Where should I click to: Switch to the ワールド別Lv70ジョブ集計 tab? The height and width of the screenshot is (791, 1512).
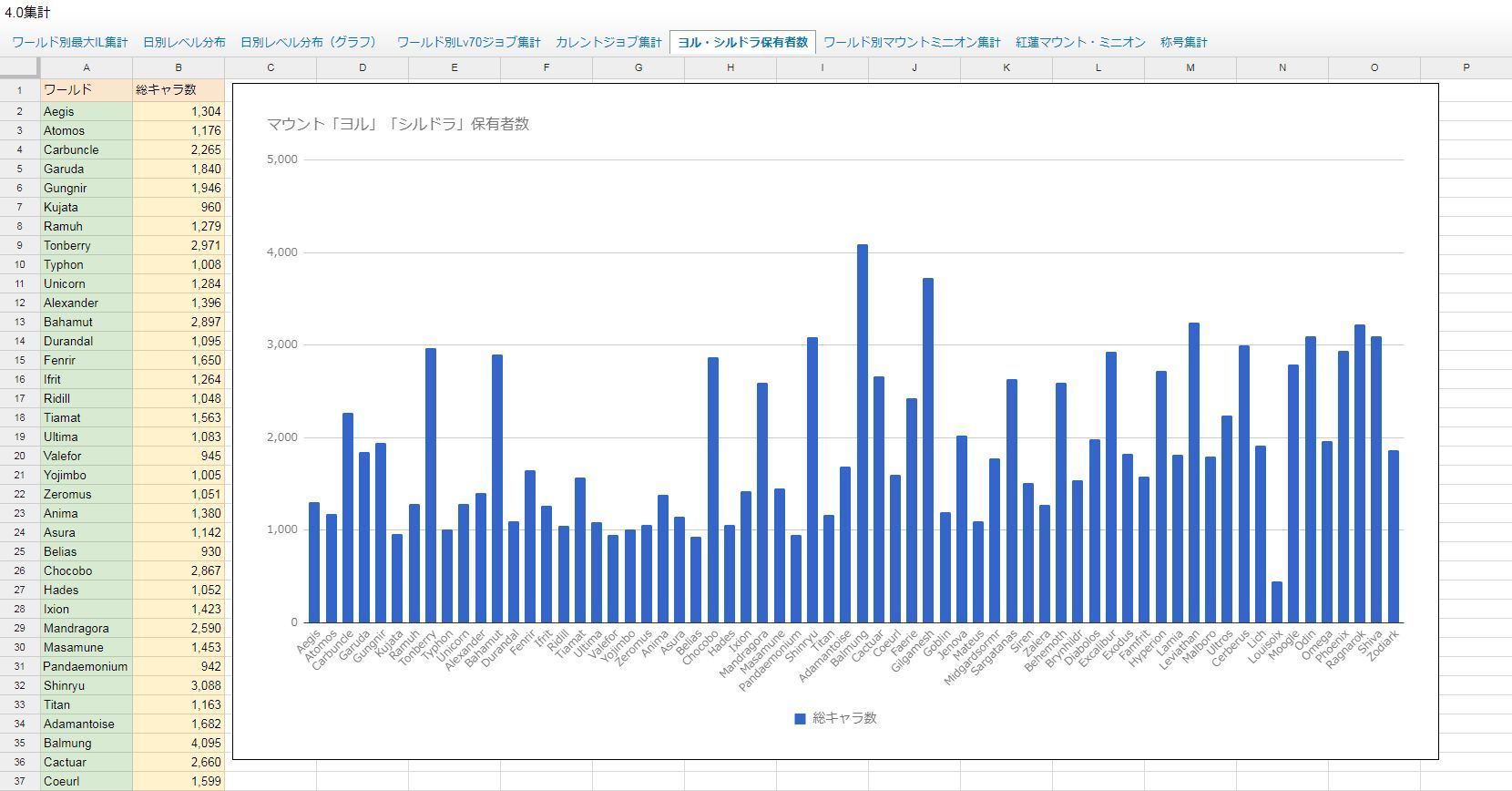click(x=468, y=42)
